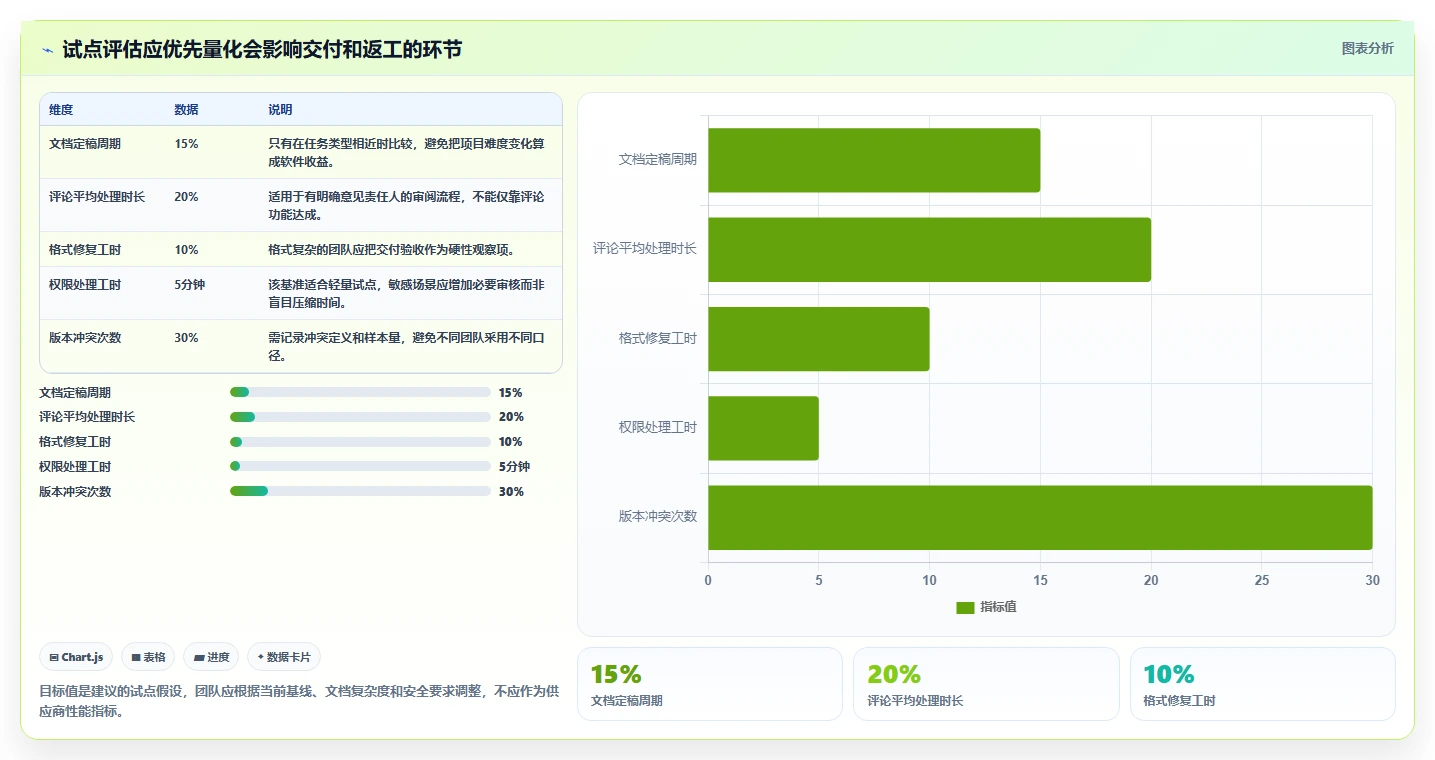Select the Chart.js tag chip
The width and height of the screenshot is (1435, 760).
pos(77,657)
